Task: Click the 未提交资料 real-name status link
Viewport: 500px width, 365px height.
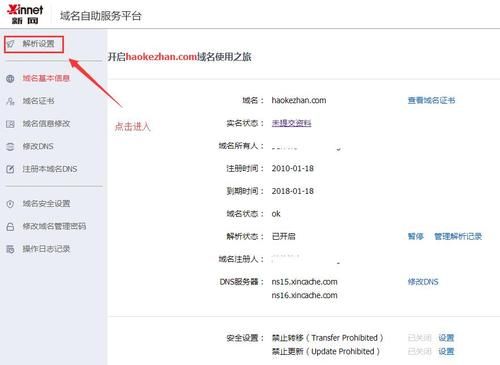Action: pyautogui.click(x=291, y=123)
